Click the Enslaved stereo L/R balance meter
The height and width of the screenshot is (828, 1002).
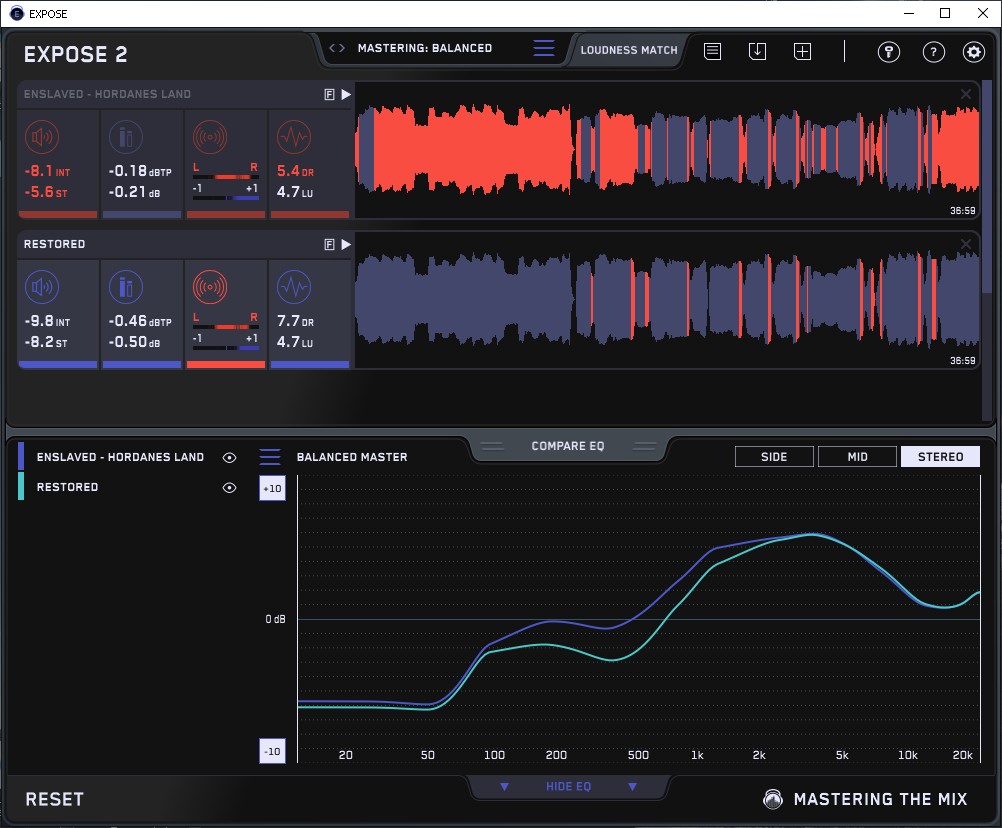pos(226,176)
